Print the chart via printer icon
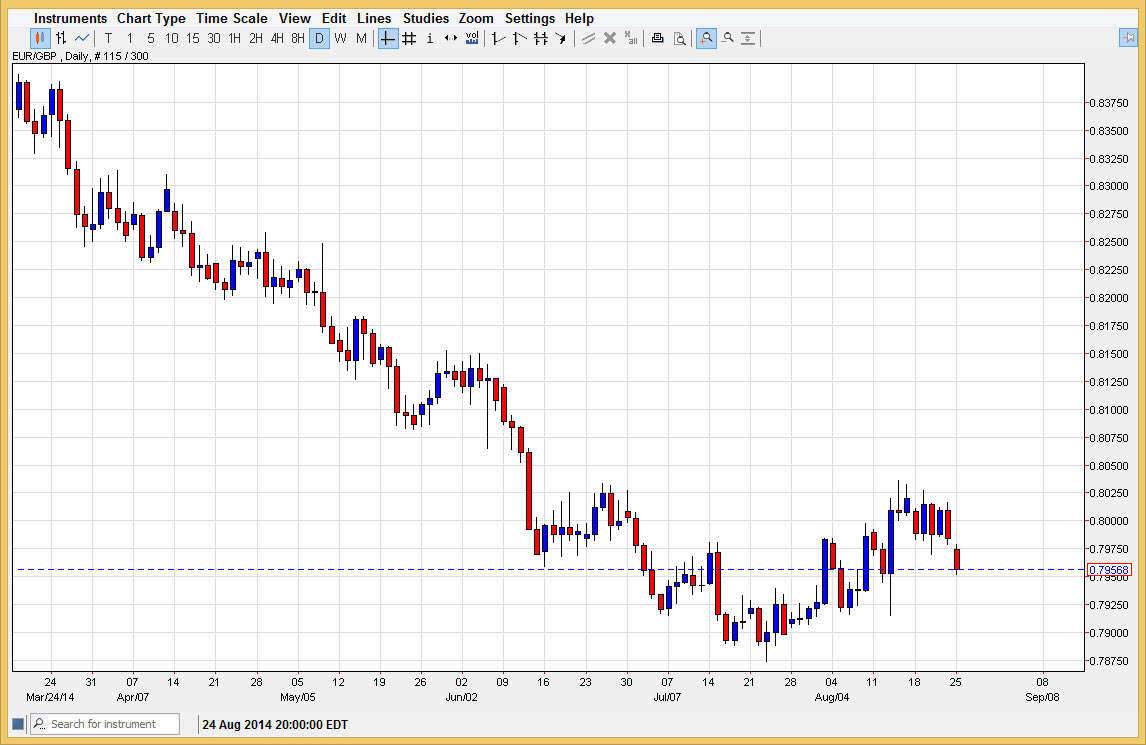This screenshot has width=1146, height=745. coord(657,38)
